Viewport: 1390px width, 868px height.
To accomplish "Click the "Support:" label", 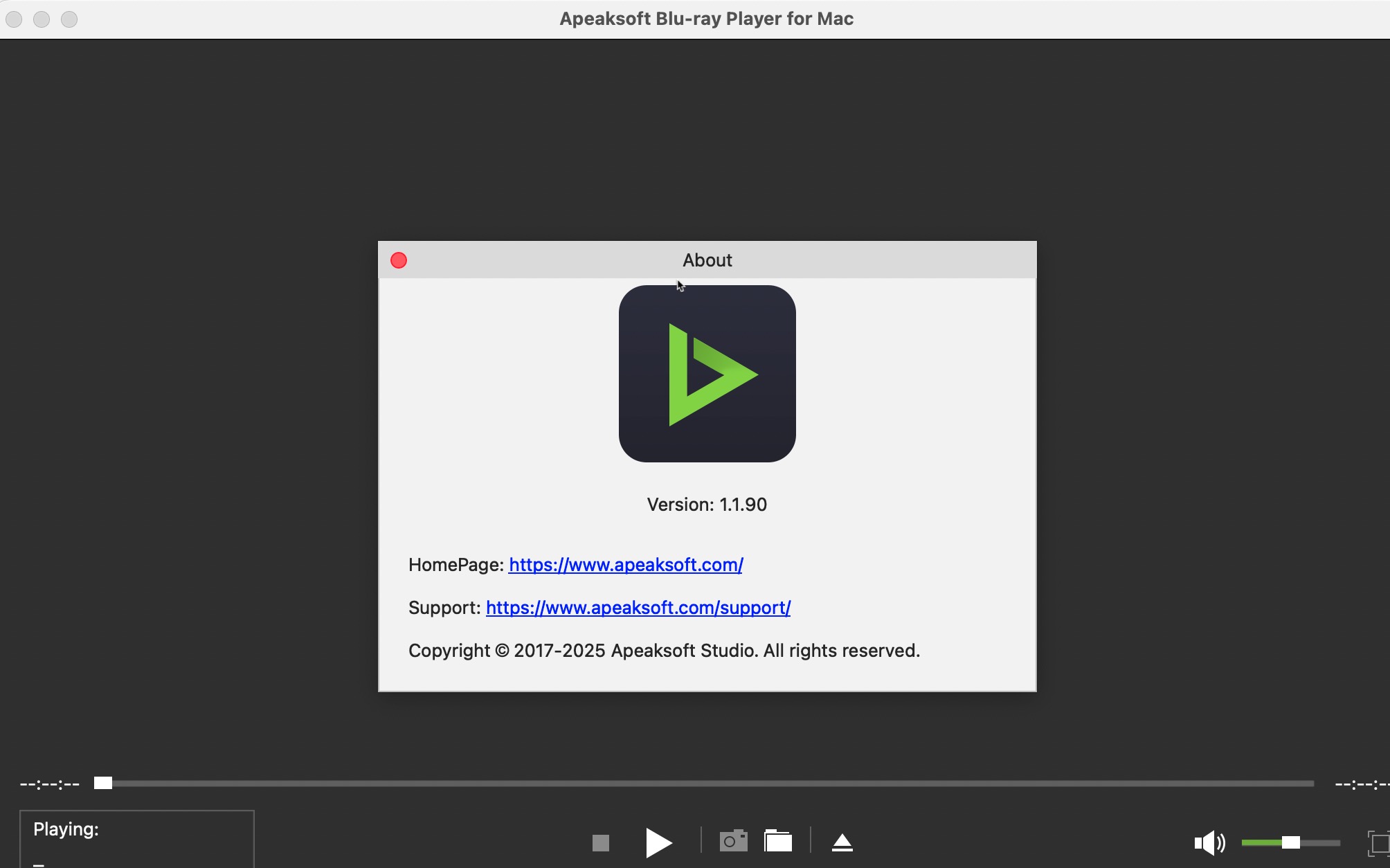I will [x=444, y=608].
